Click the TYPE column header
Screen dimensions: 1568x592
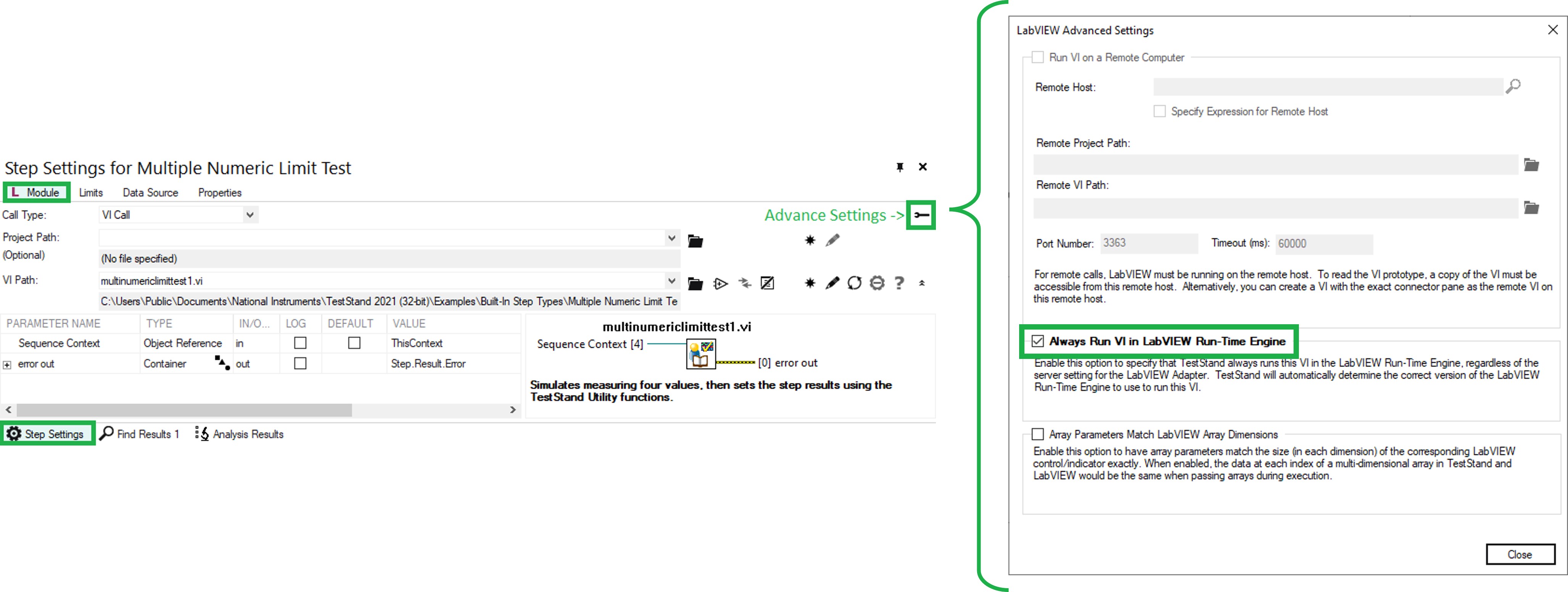[x=186, y=323]
